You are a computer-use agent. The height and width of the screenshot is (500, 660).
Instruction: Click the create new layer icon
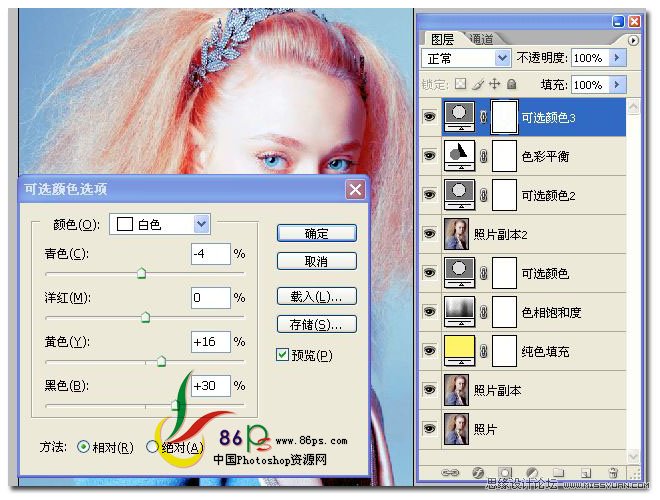(x=586, y=473)
